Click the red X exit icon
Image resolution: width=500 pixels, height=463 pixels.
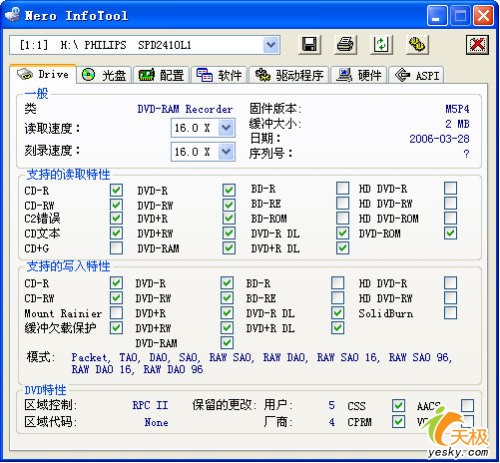coord(477,44)
